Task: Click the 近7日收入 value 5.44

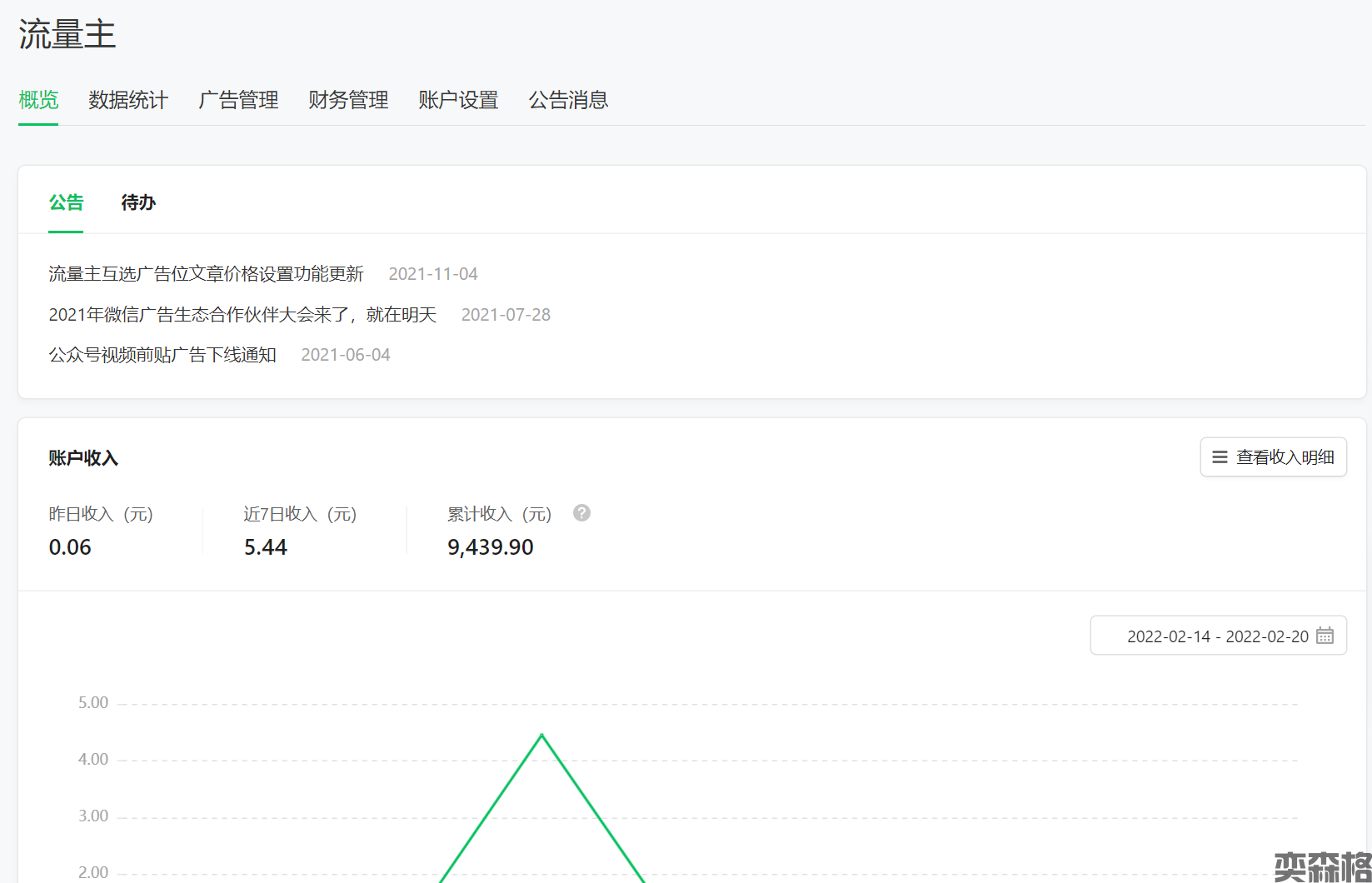Action: point(265,547)
